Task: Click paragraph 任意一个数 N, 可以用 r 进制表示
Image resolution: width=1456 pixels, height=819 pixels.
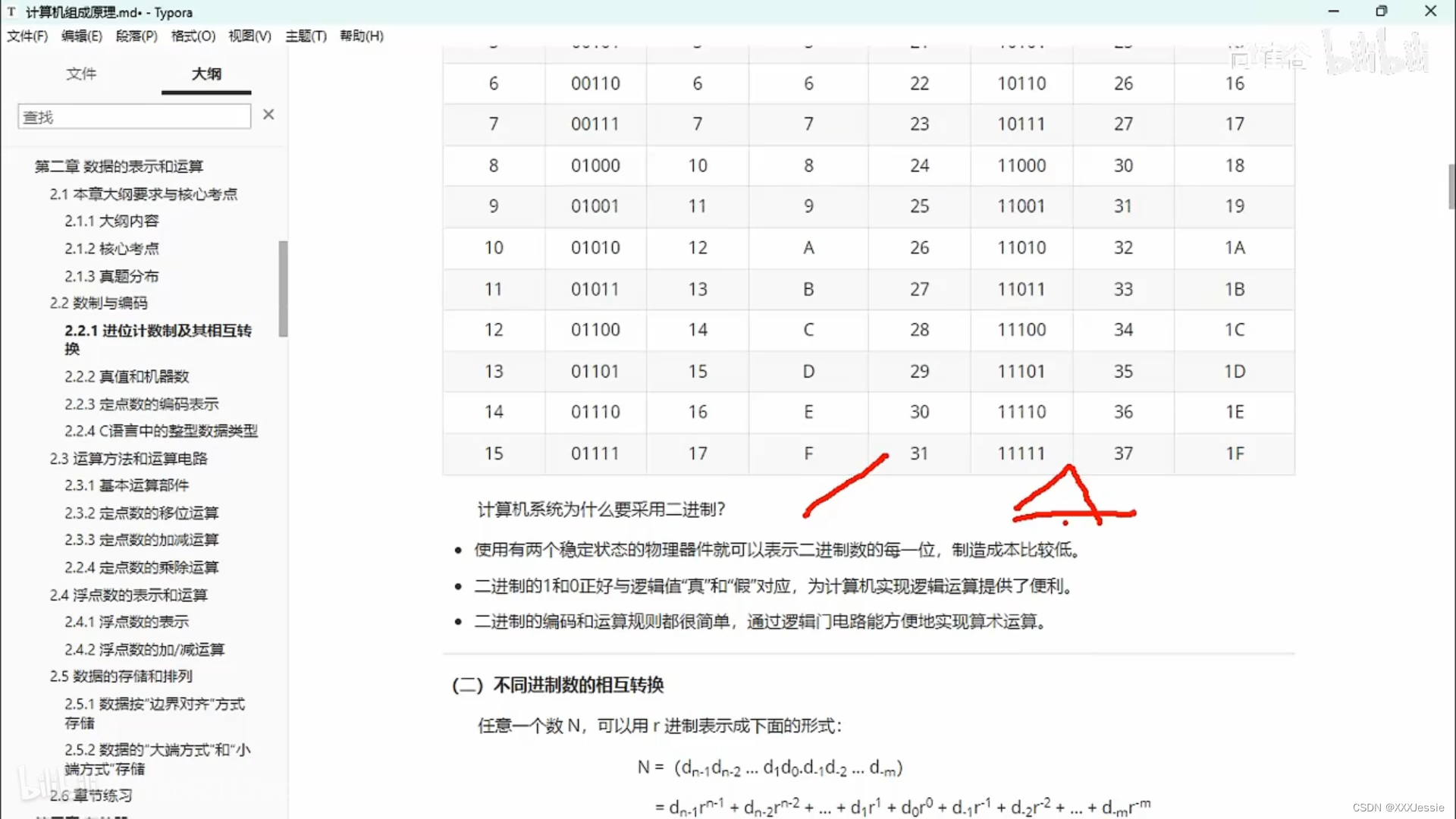Action: 659,726
